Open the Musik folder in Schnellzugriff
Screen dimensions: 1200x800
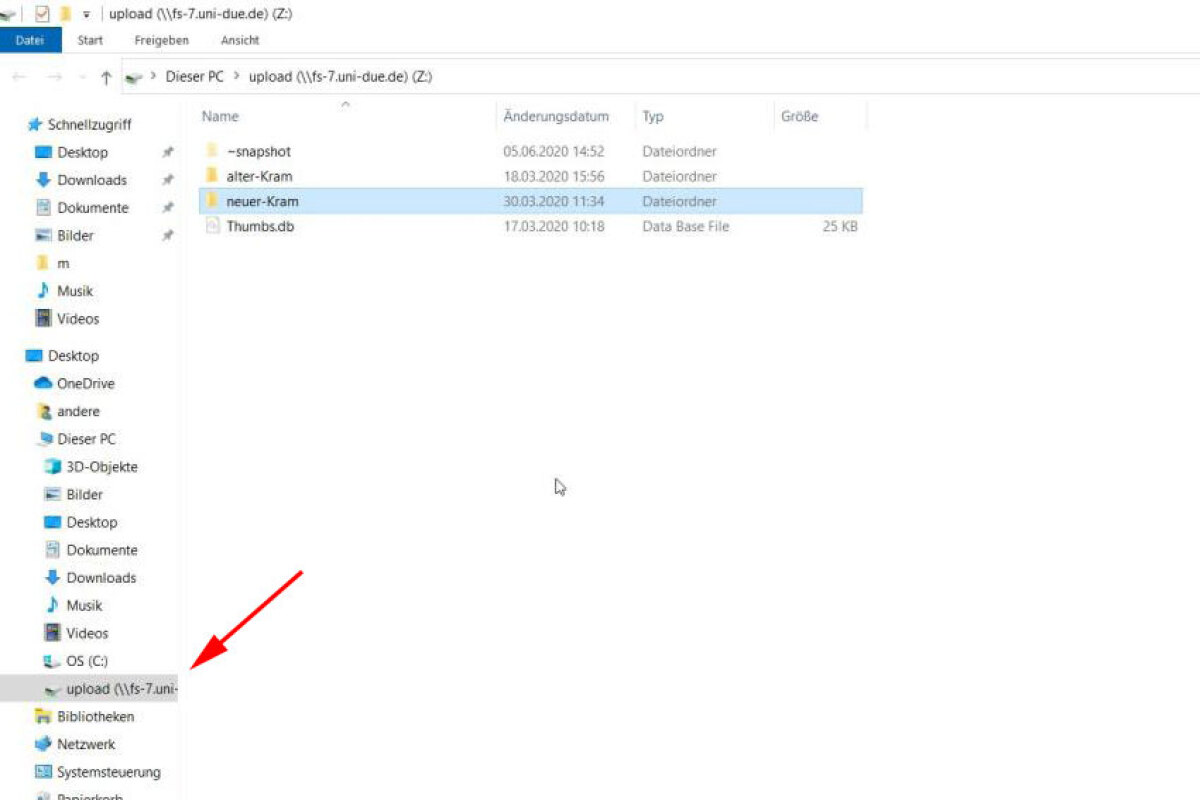tap(74, 291)
